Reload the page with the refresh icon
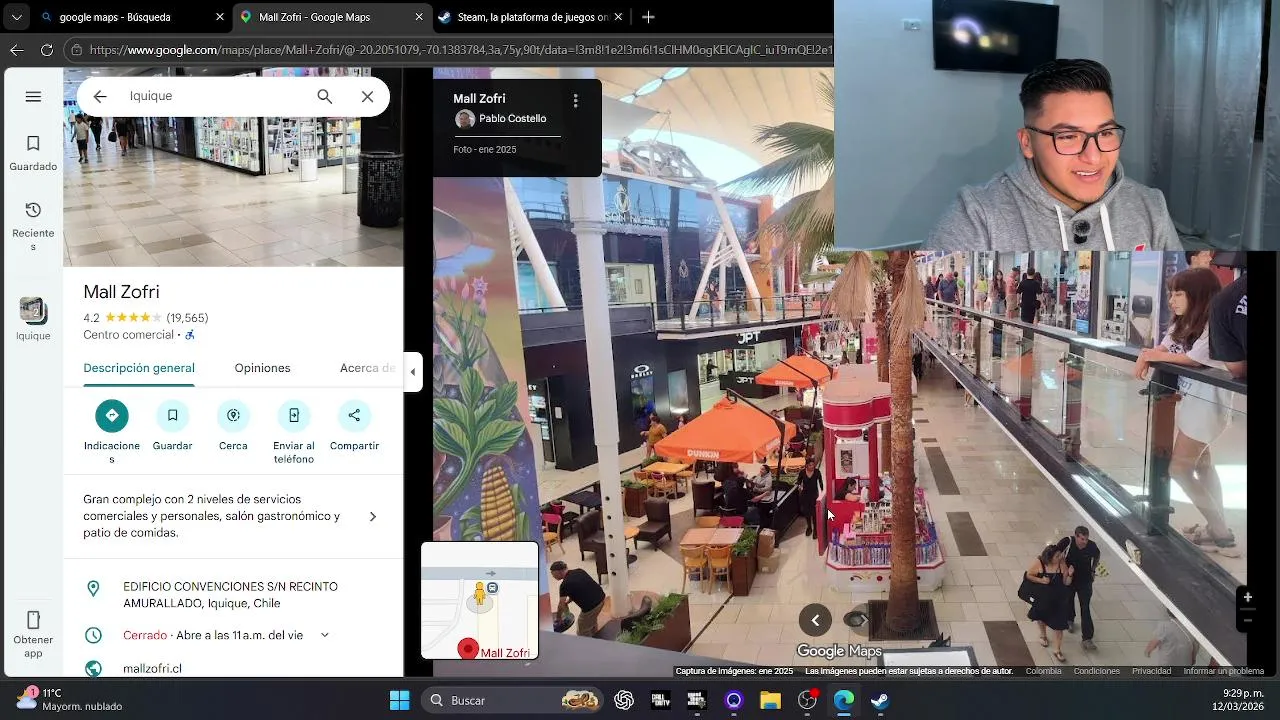This screenshot has height=720, width=1280. pyautogui.click(x=47, y=49)
